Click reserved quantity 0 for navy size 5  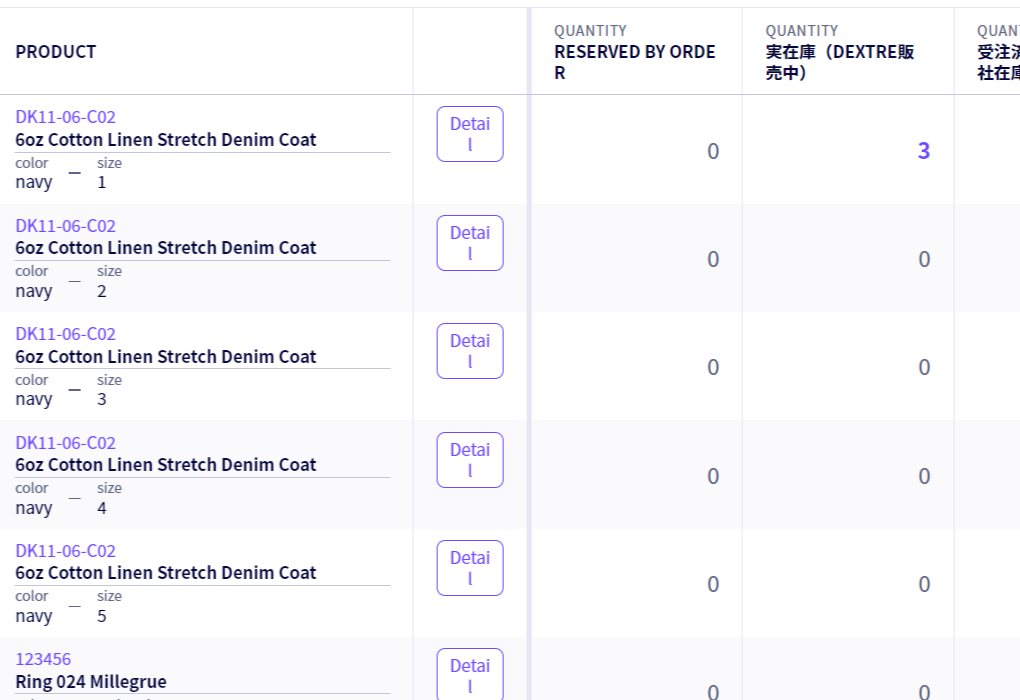click(x=713, y=584)
